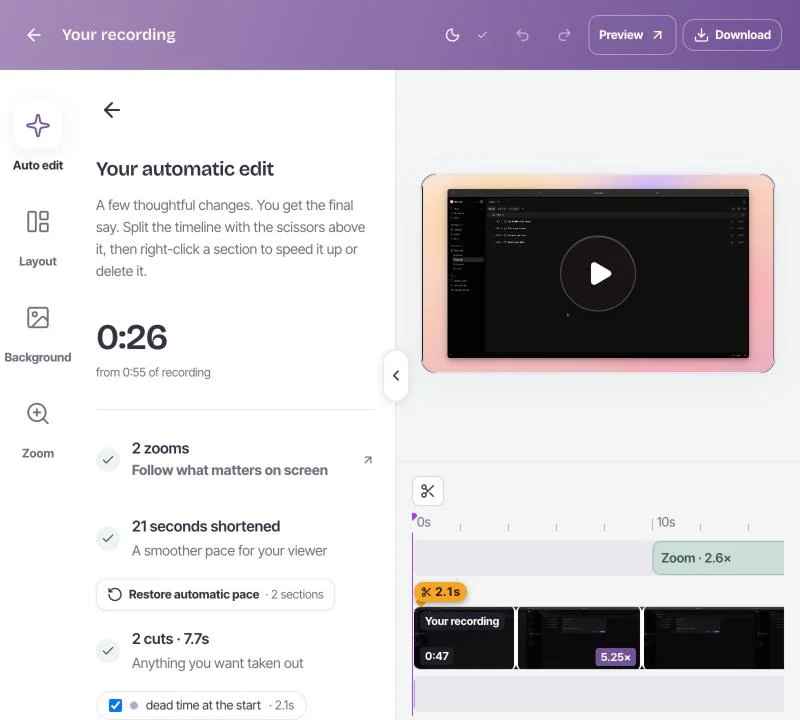The height and width of the screenshot is (720, 800).
Task: Open zoom details via the arrow icon
Action: click(x=368, y=460)
